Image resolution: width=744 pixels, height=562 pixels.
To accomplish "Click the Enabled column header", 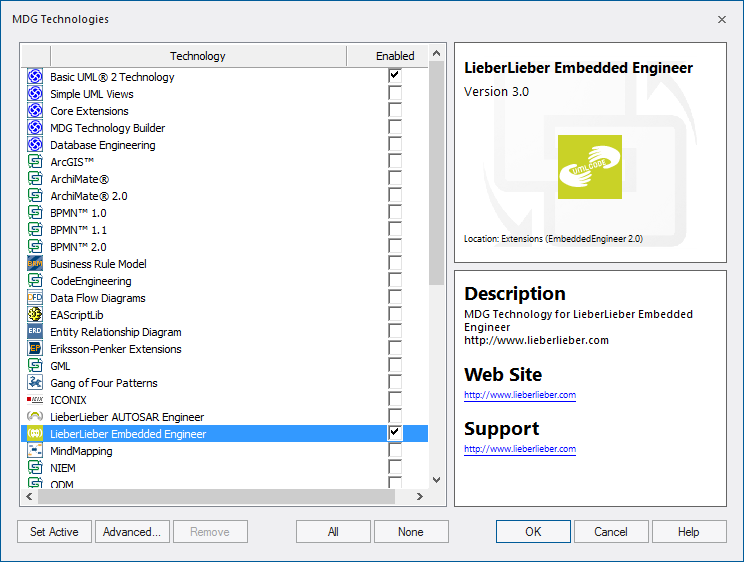I will pyautogui.click(x=395, y=56).
